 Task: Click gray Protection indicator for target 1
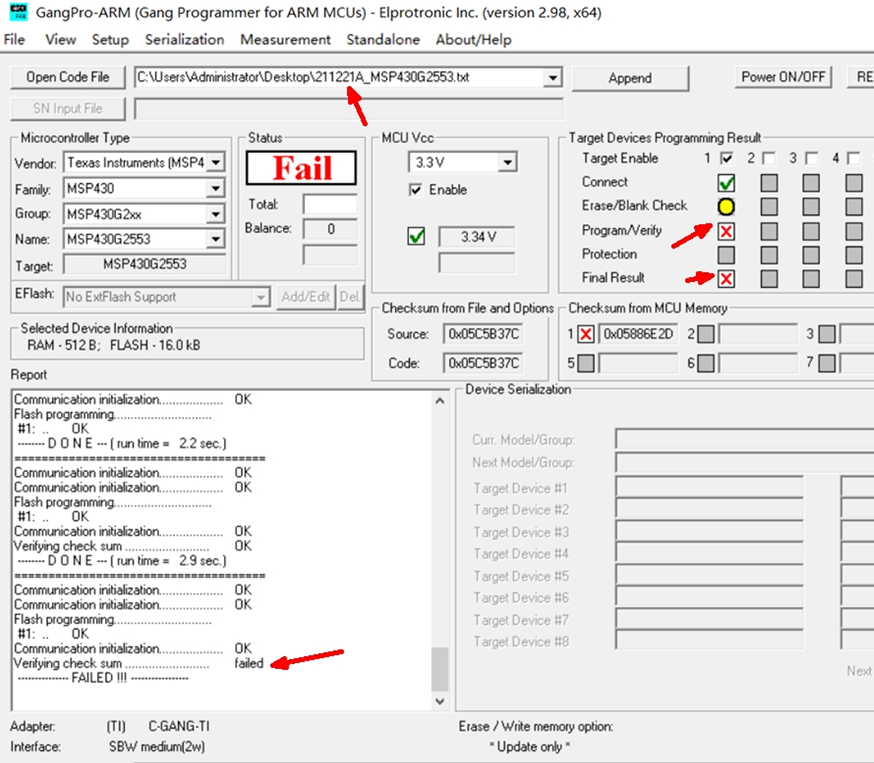pyautogui.click(x=726, y=255)
